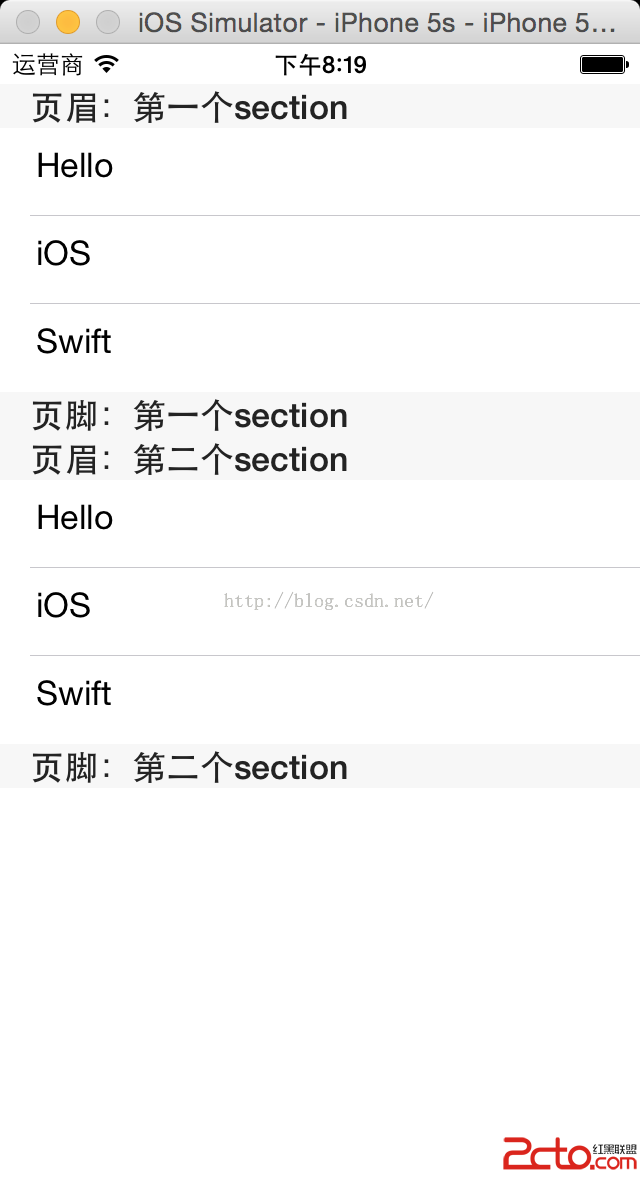Tap the carrier label 运营商
This screenshot has width=640, height=1180.
tap(47, 65)
